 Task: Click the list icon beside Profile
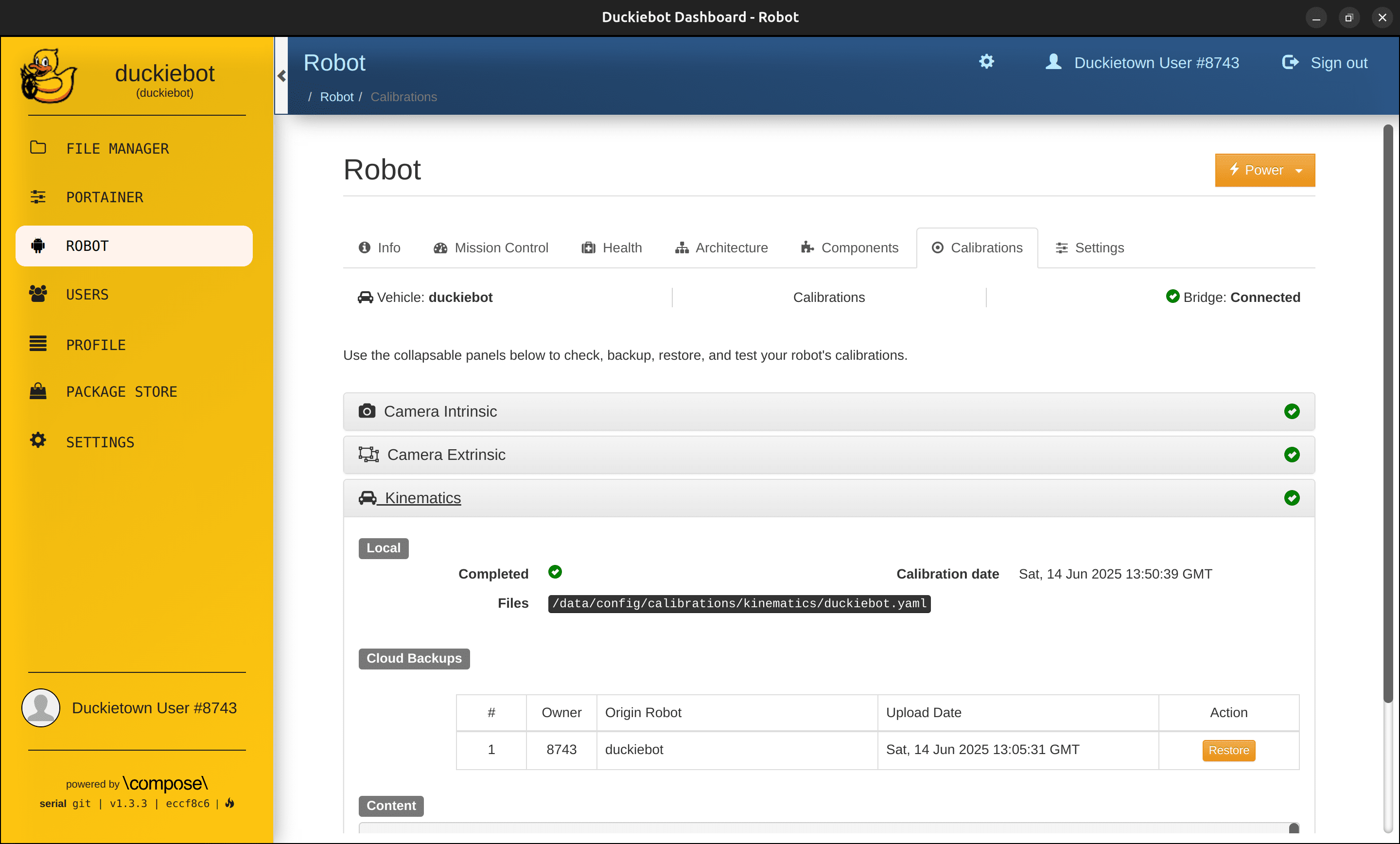point(38,343)
